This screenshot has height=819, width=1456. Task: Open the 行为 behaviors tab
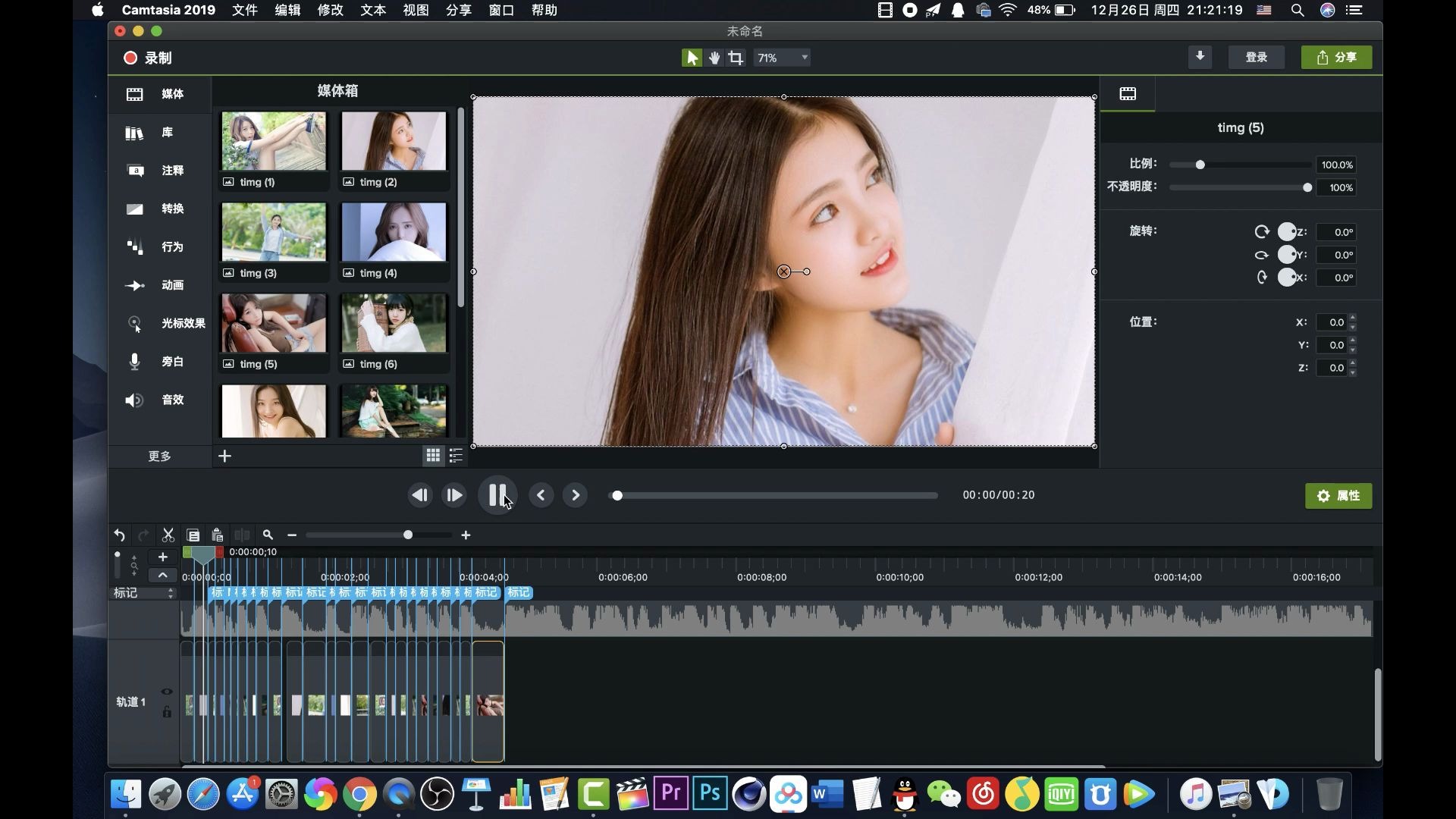click(159, 247)
